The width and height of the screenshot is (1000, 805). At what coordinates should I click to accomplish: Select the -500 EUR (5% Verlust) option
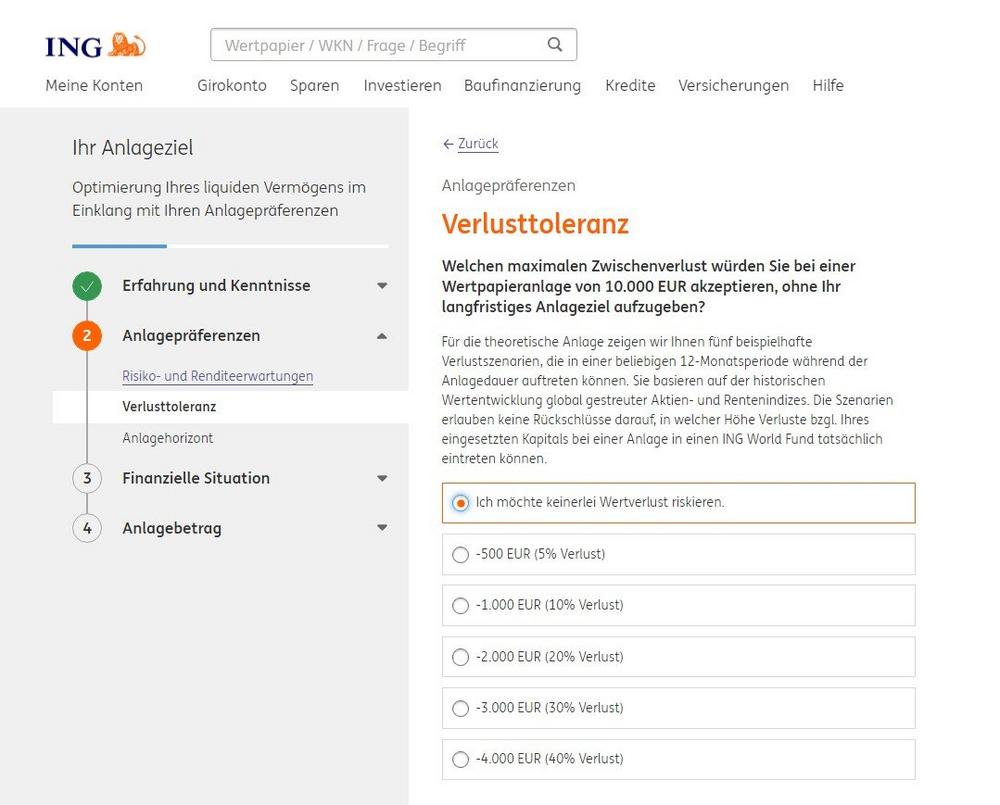pos(460,555)
